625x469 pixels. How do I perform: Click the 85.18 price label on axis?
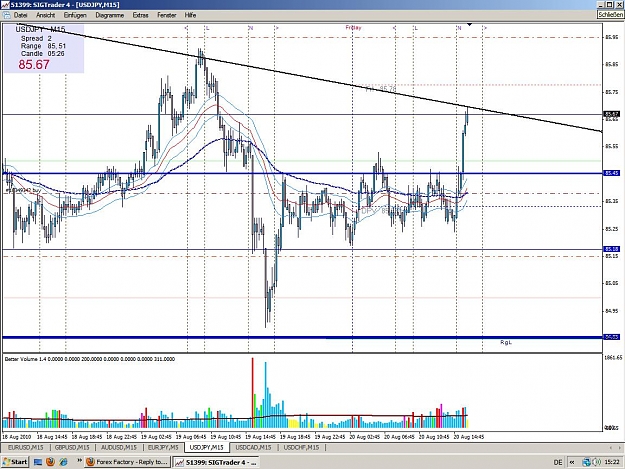[x=612, y=249]
